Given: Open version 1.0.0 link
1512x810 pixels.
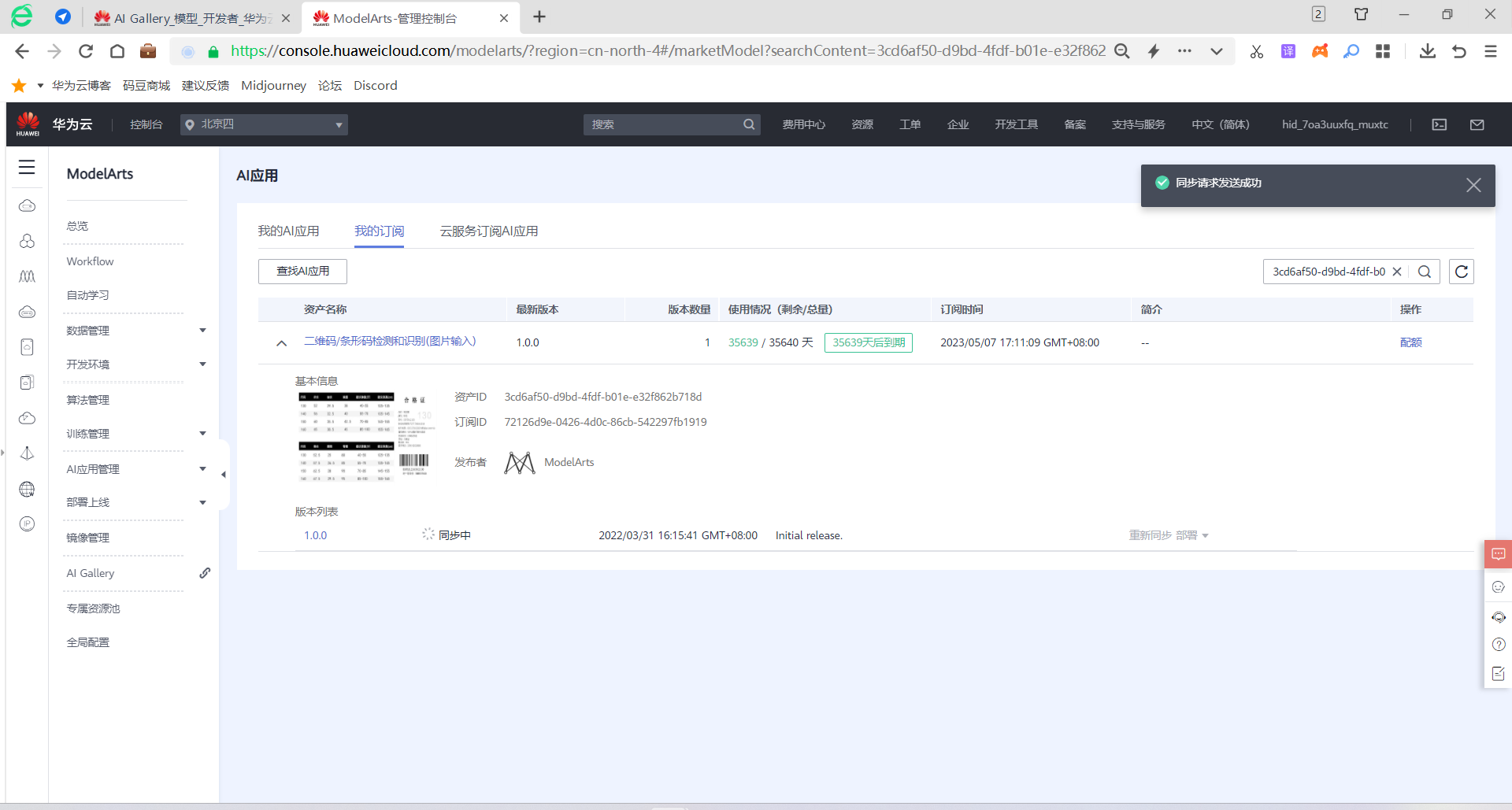Looking at the screenshot, I should (315, 535).
